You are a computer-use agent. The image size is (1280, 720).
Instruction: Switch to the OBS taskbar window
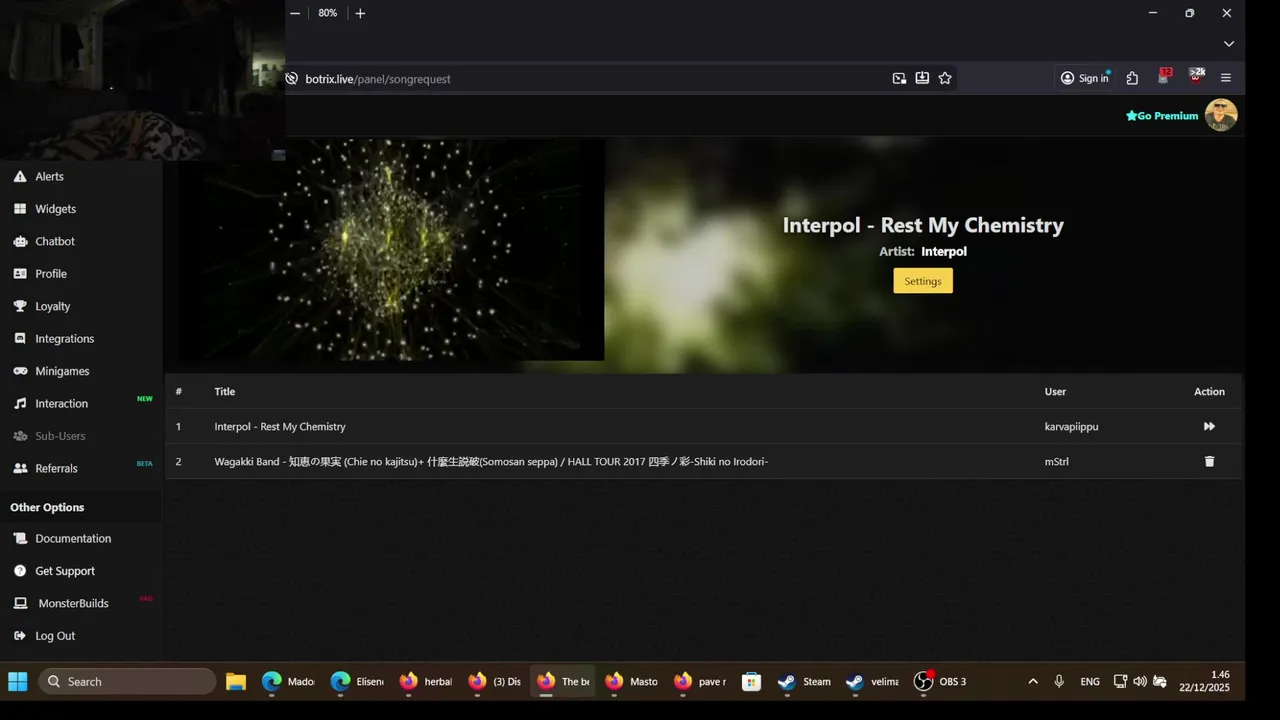tap(941, 681)
